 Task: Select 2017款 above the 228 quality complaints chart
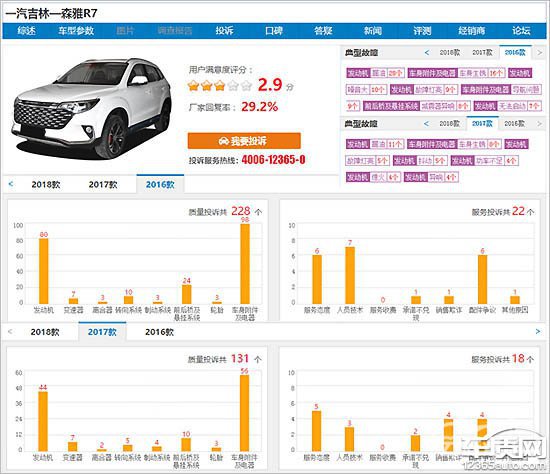(x=103, y=185)
